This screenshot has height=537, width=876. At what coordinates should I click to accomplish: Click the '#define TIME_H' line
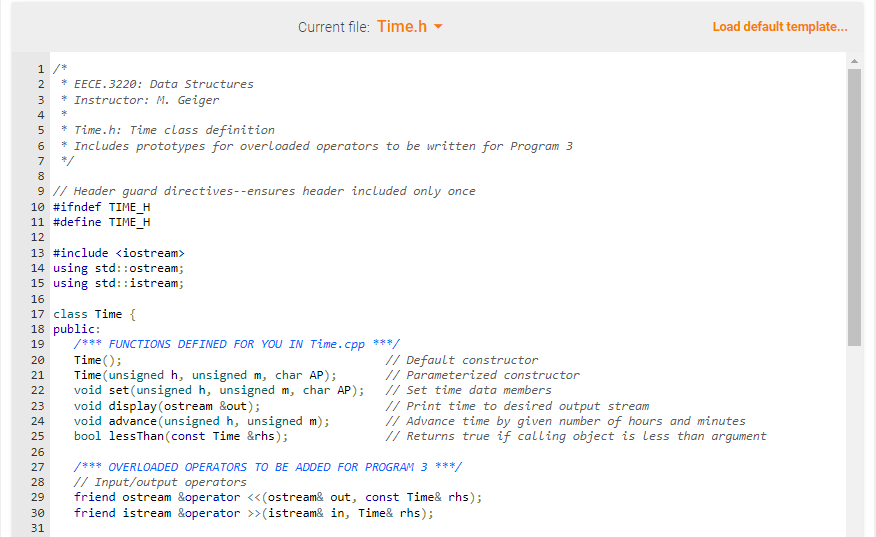tap(102, 222)
